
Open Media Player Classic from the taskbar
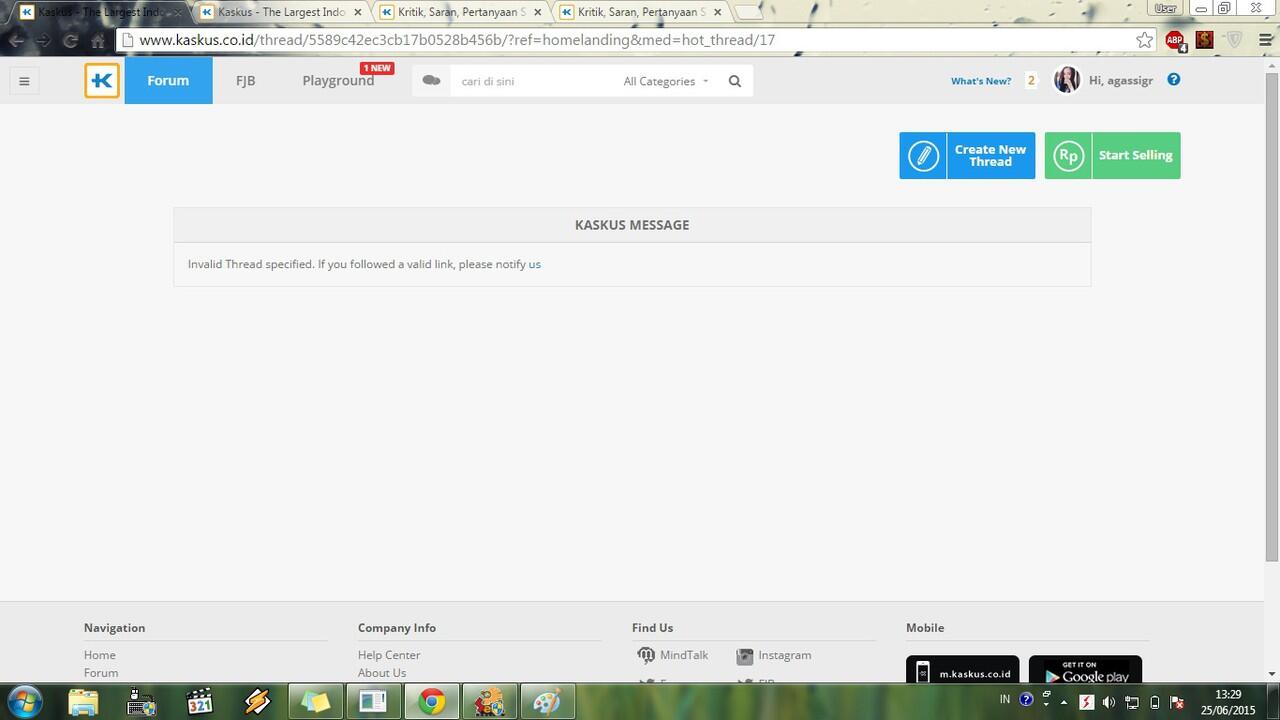200,702
